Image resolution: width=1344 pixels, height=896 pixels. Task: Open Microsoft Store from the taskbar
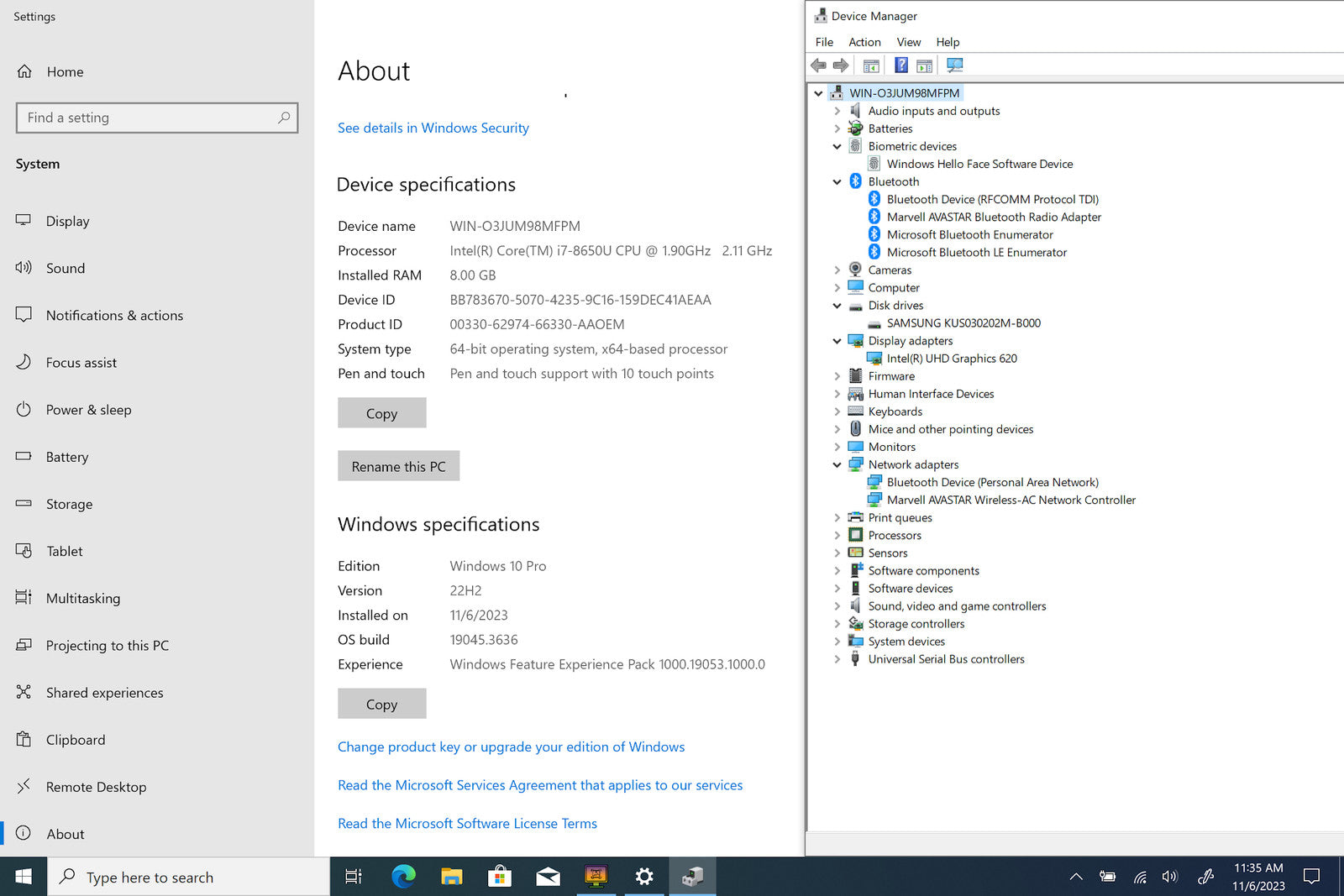[500, 877]
